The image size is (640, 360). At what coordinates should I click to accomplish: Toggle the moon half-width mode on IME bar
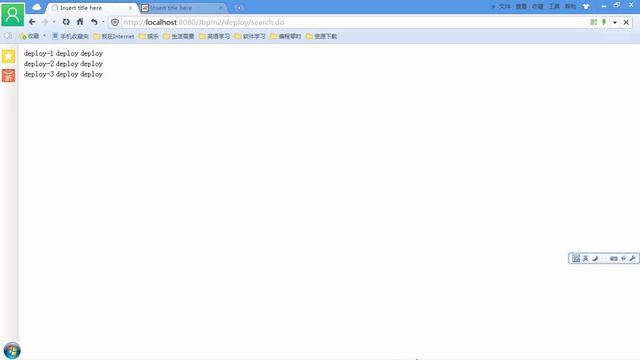coord(595,258)
